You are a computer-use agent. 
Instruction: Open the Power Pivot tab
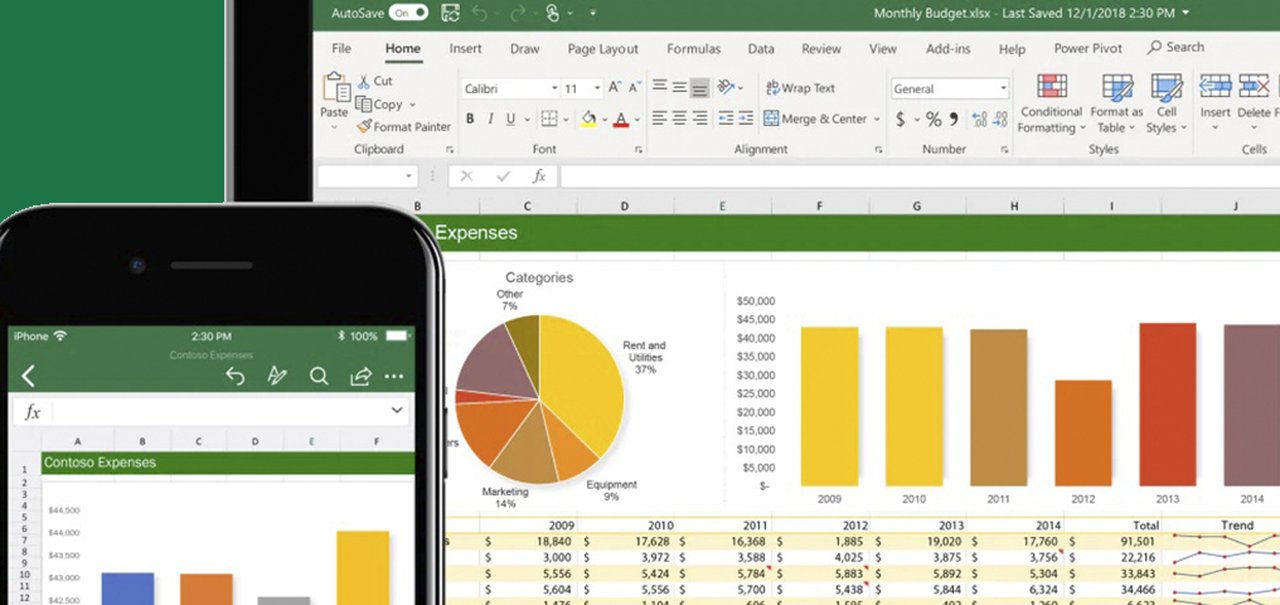coord(1088,48)
